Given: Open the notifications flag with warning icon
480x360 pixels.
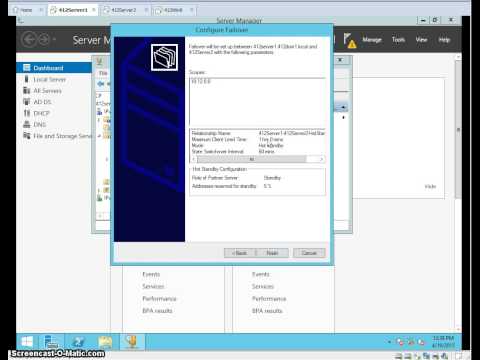Looking at the screenshot, I should click(350, 40).
